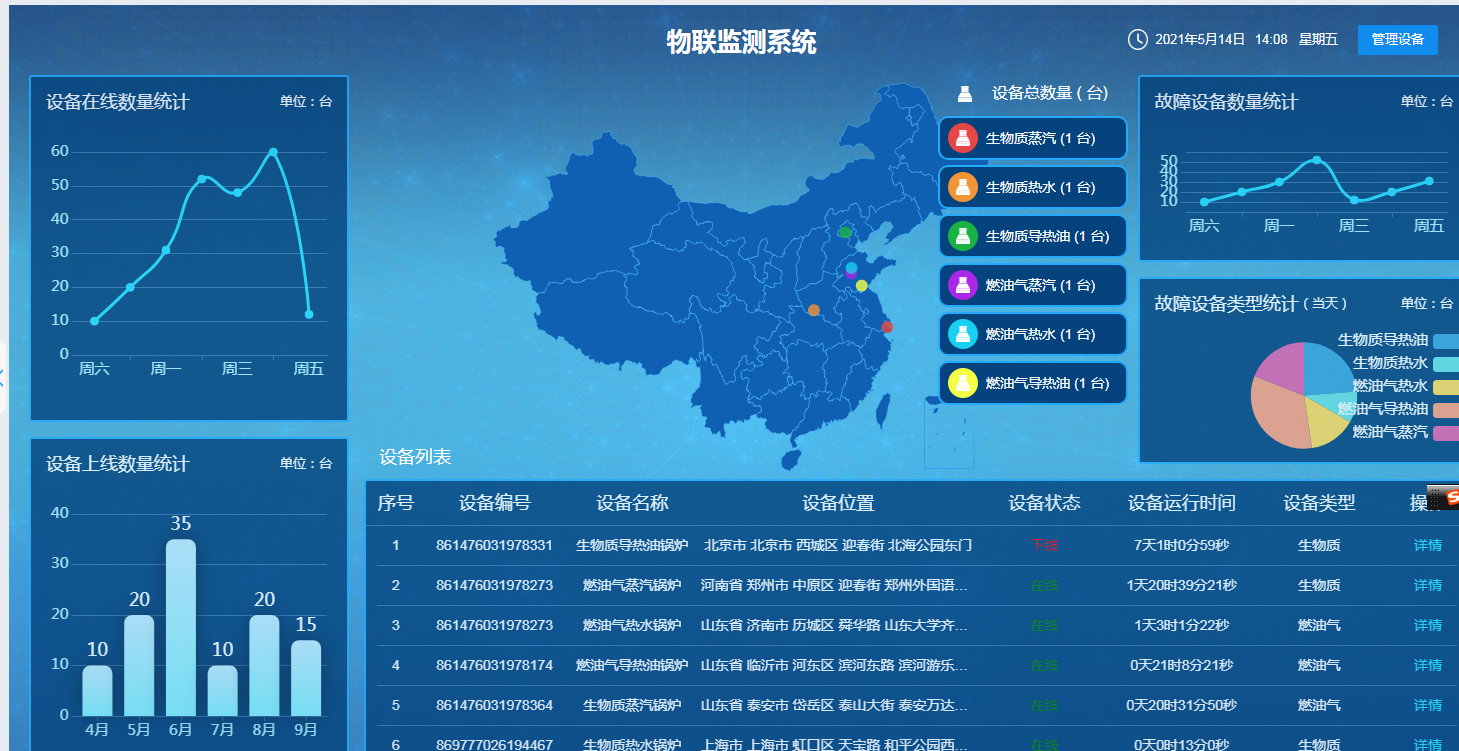Click the green map marker near Beijing
Viewport: 1459px width, 751px height.
pos(845,232)
